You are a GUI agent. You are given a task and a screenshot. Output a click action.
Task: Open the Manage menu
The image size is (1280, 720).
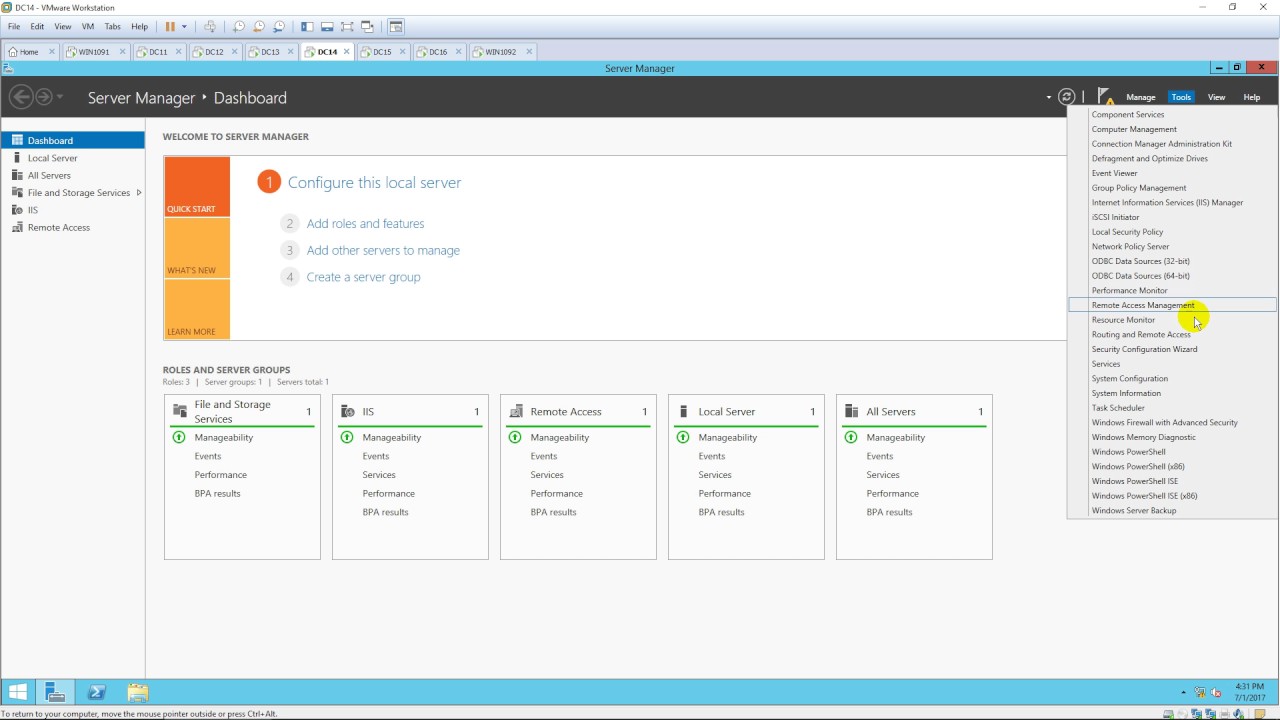tap(1140, 97)
